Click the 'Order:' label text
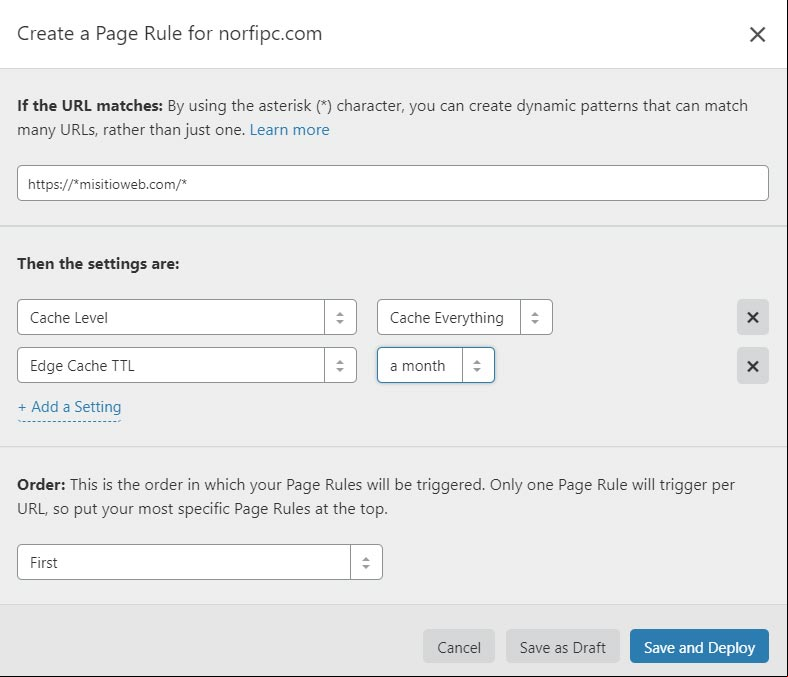Viewport: 788px width, 677px height. pos(41,485)
